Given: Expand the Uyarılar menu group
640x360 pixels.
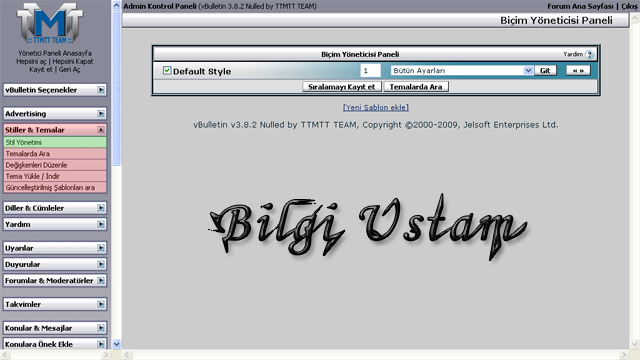Looking at the screenshot, I should tap(55, 248).
